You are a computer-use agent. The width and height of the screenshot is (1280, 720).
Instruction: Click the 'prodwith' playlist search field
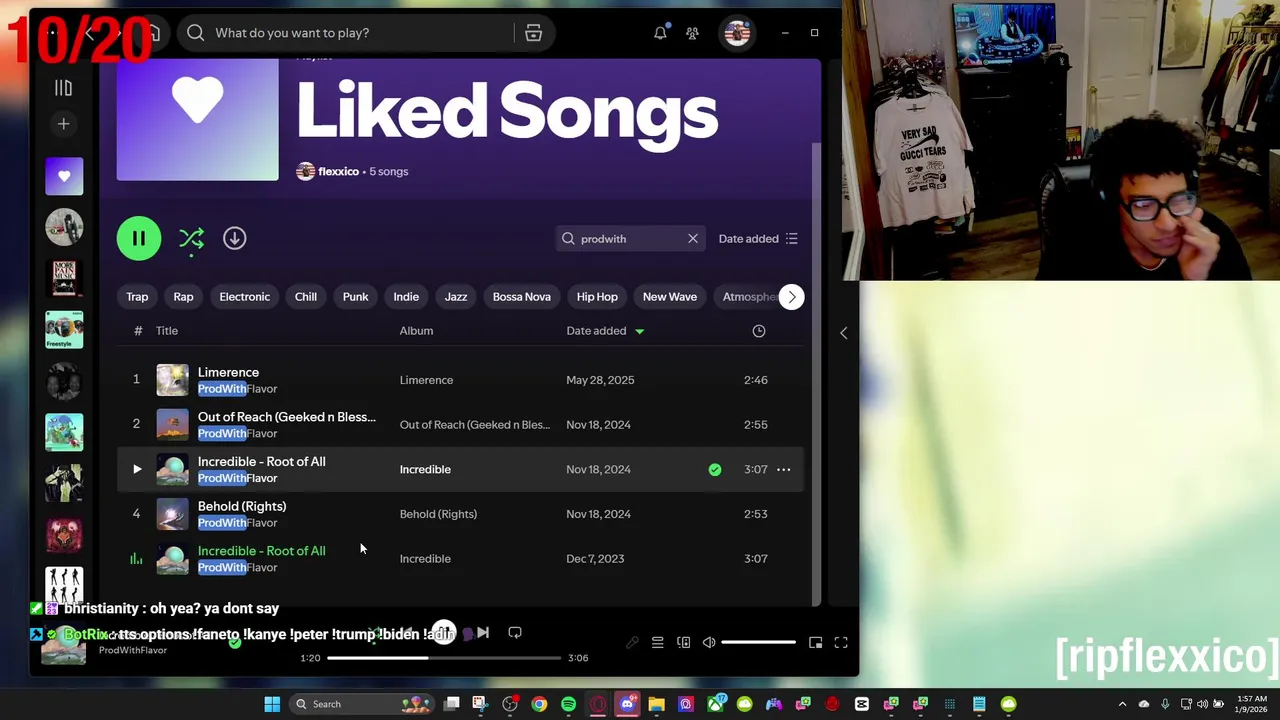click(630, 239)
